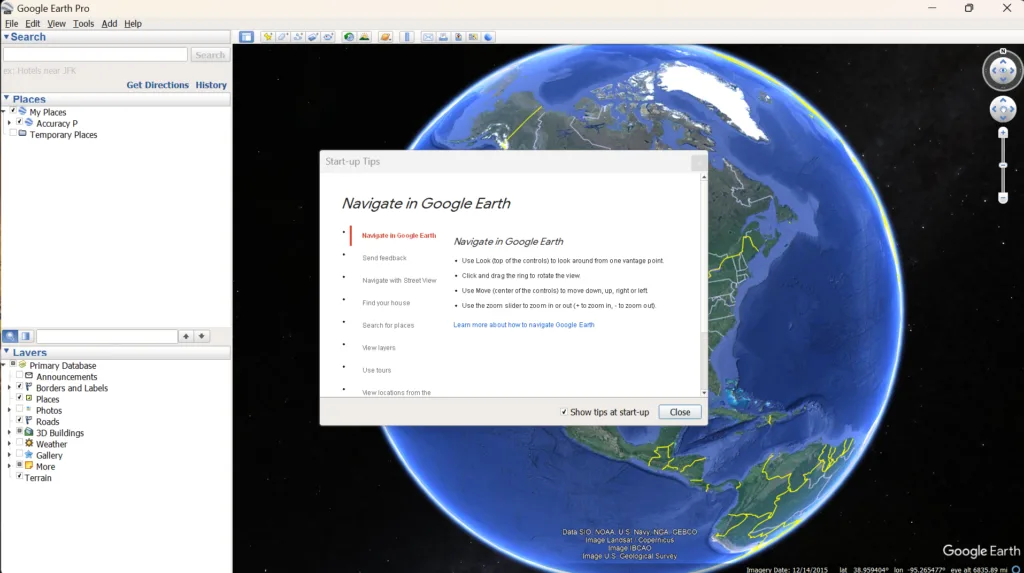Uncheck the Roads layer checkbox
Image resolution: width=1024 pixels, height=573 pixels.
point(20,421)
